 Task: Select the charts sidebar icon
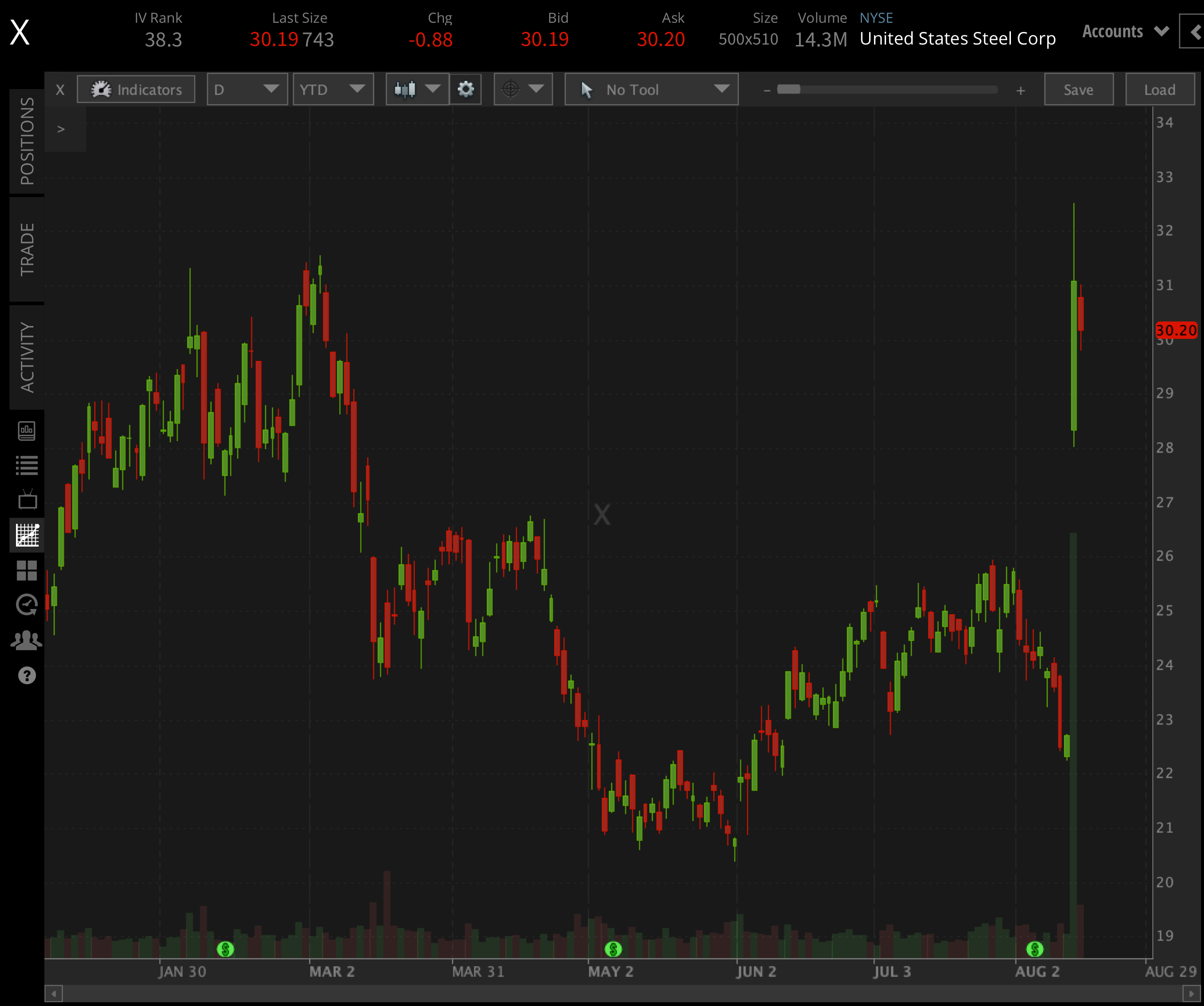pos(27,534)
